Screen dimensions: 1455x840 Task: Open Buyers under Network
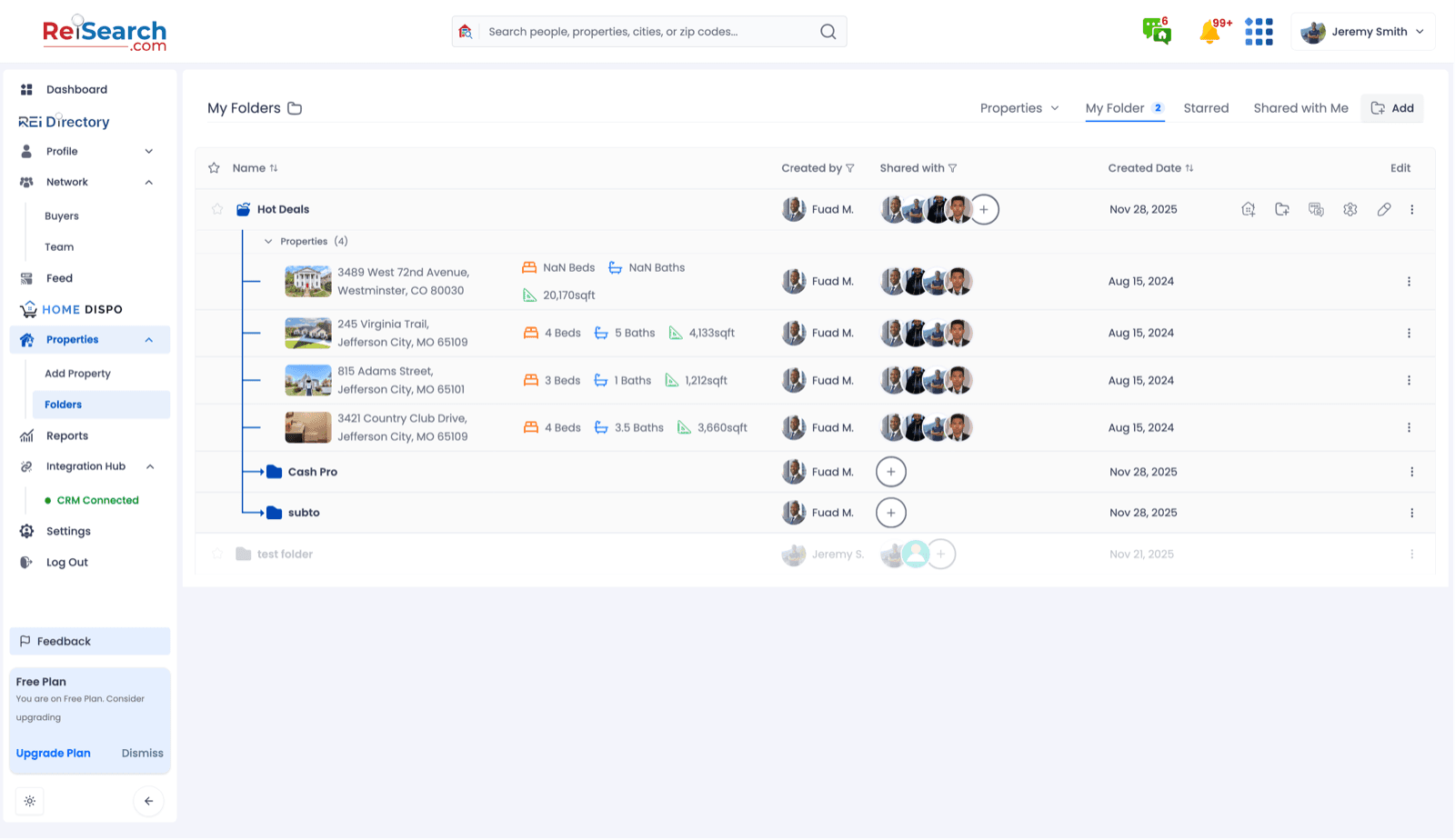tap(62, 216)
